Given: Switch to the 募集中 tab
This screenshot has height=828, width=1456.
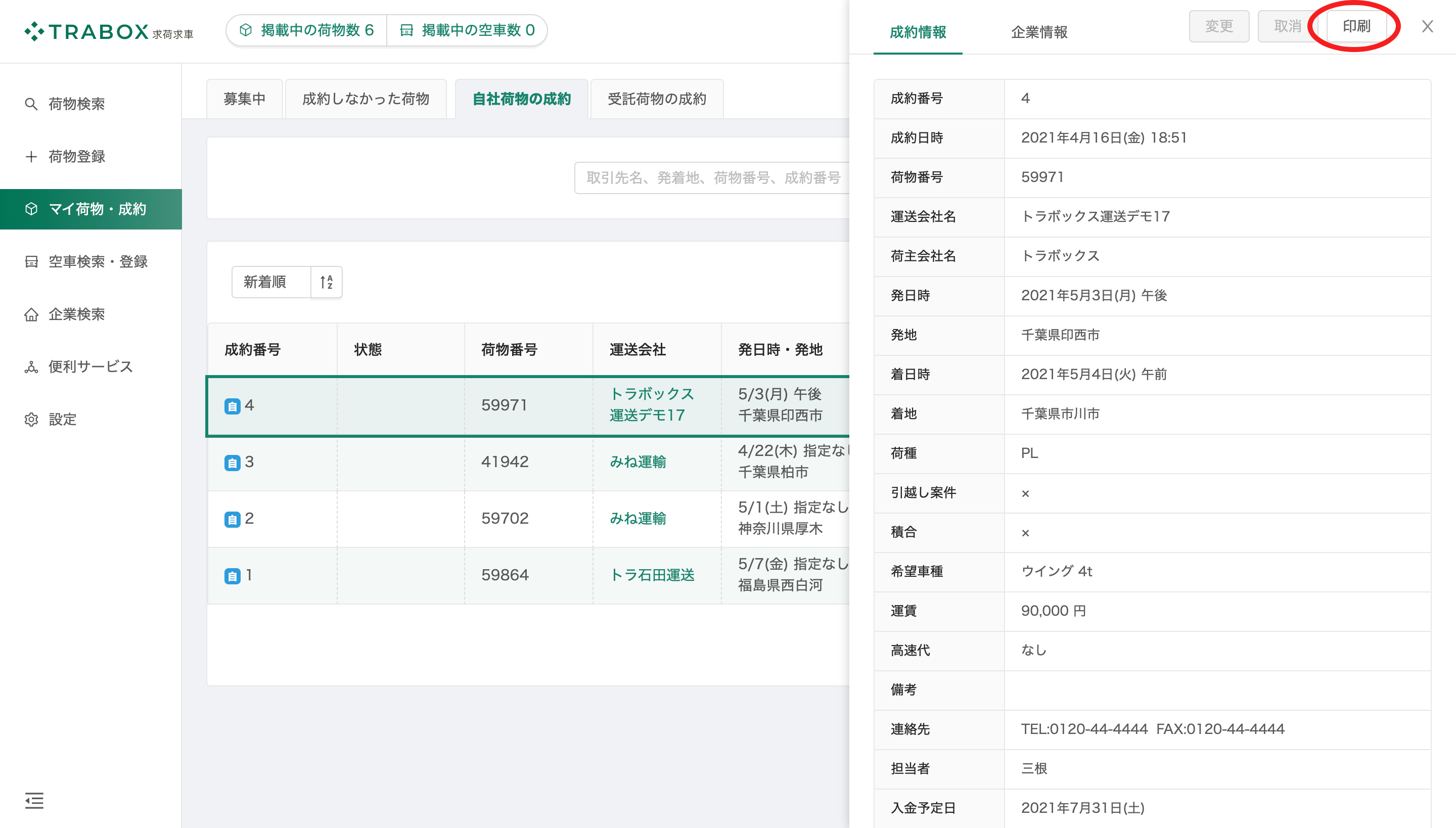Looking at the screenshot, I should (x=245, y=99).
